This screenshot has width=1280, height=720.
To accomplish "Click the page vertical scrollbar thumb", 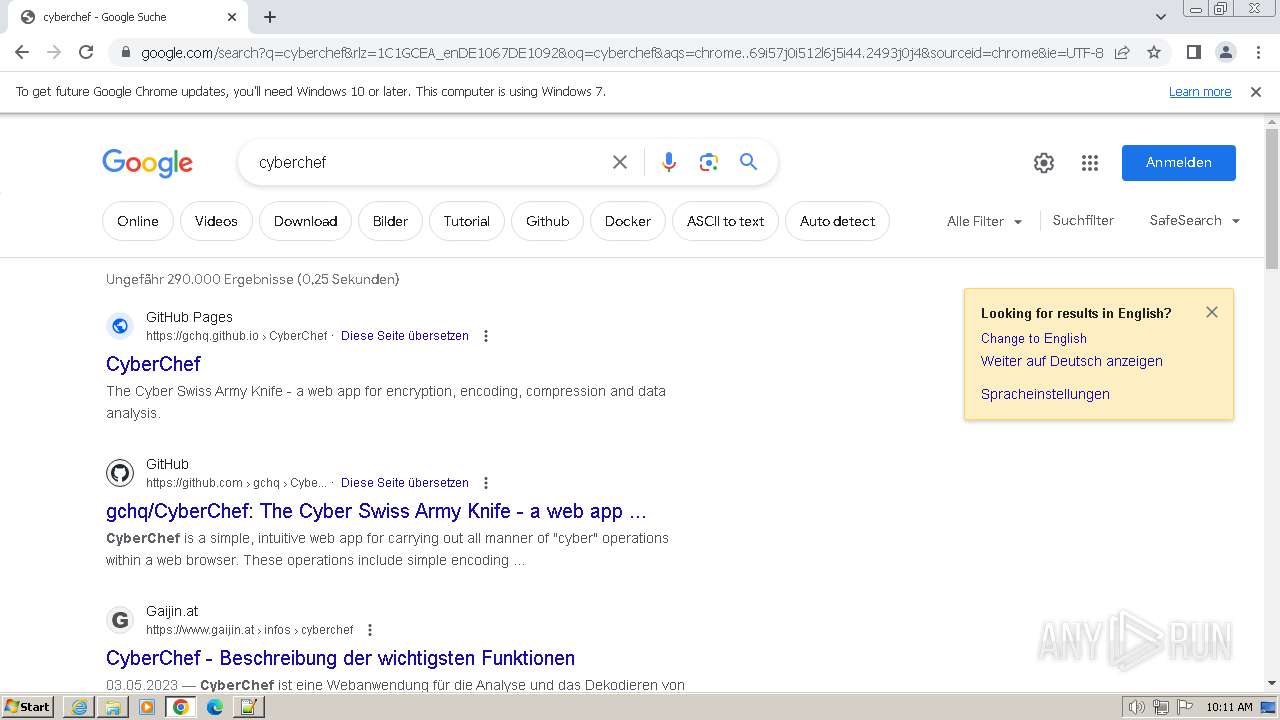I will pyautogui.click(x=1272, y=198).
